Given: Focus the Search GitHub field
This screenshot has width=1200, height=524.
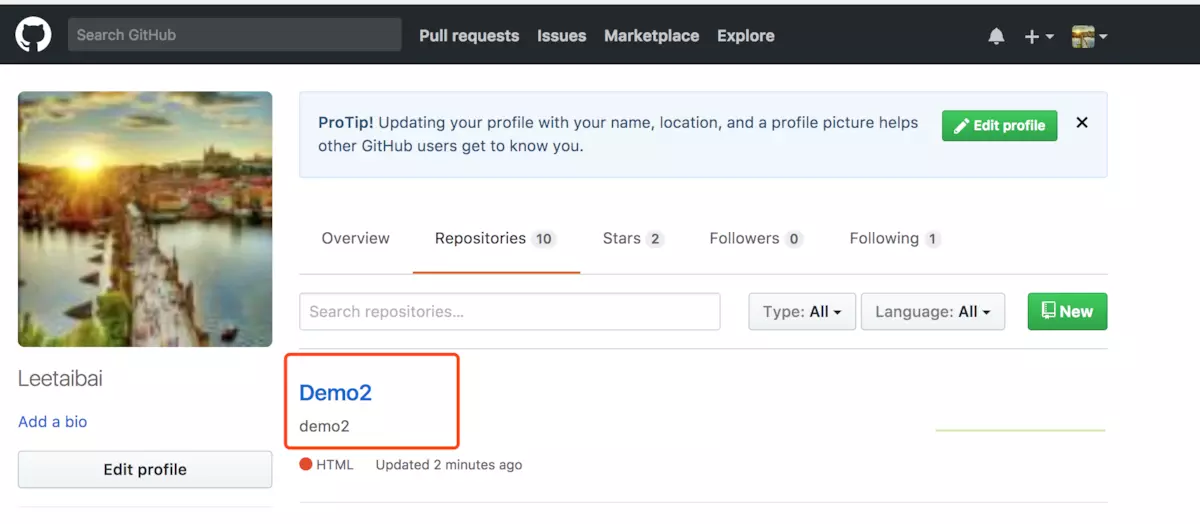Looking at the screenshot, I should 235,35.
